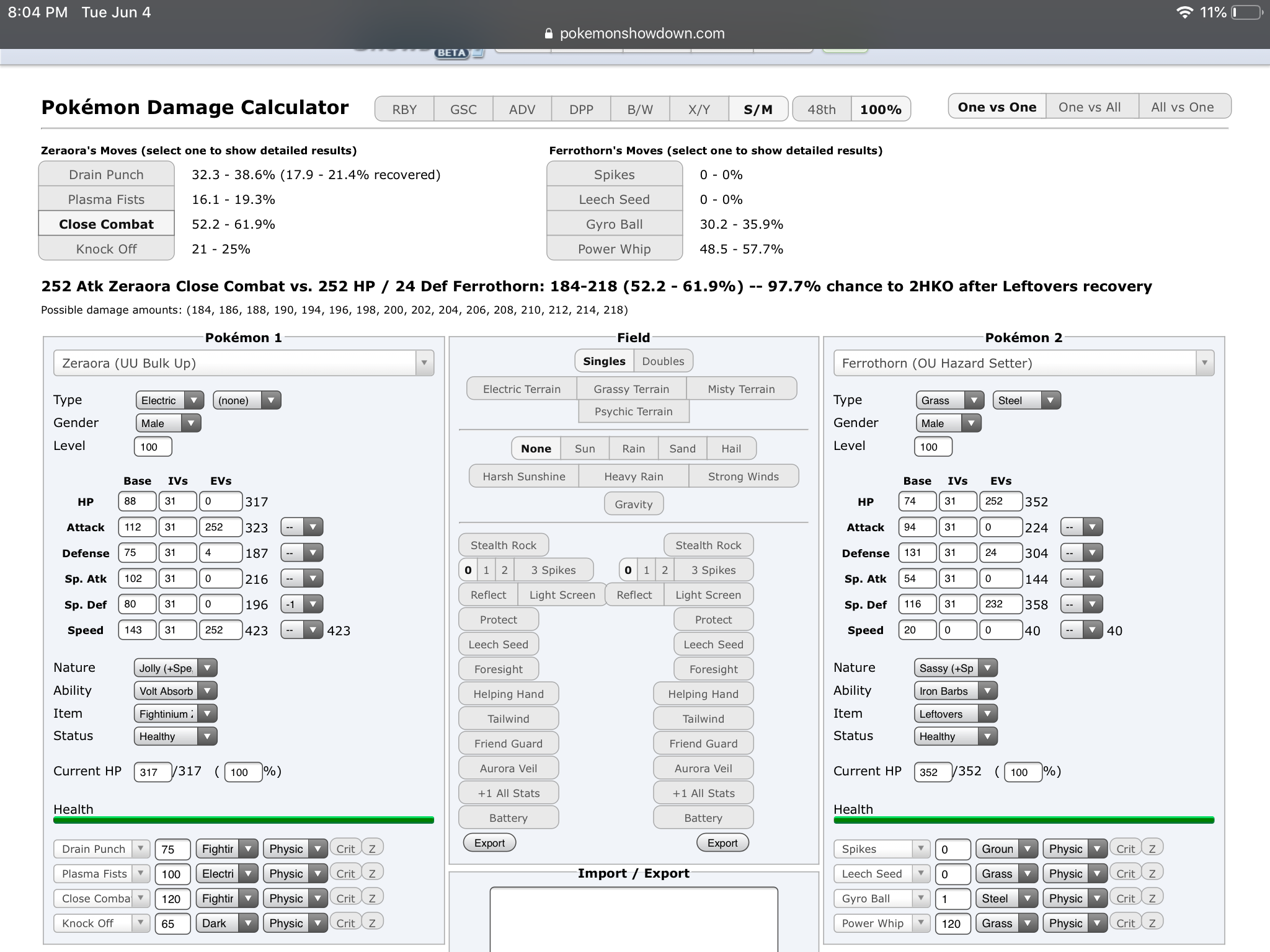Select Hail weather option

tap(731, 448)
